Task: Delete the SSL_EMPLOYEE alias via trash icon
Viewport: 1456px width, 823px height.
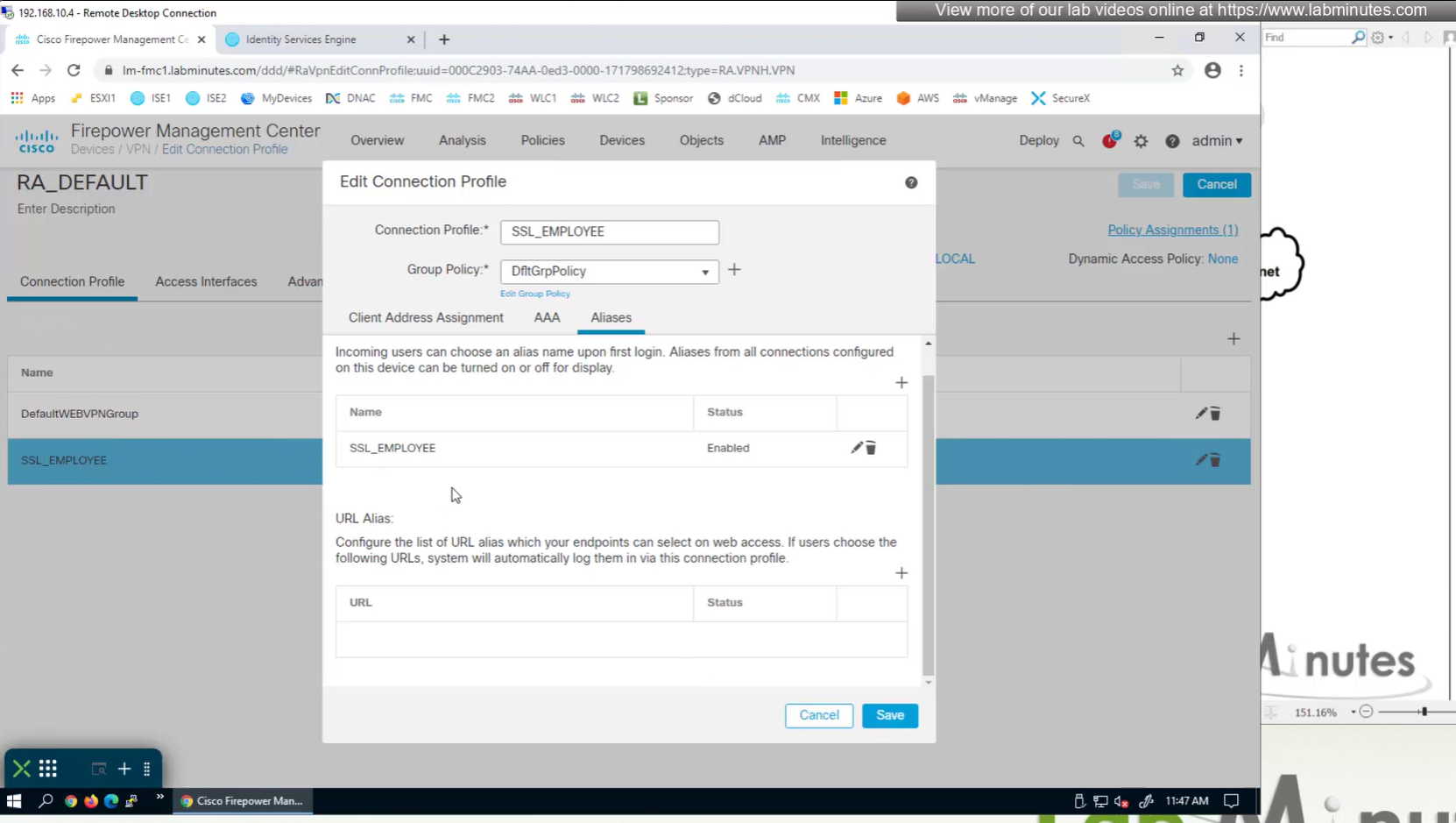Action: pos(871,448)
